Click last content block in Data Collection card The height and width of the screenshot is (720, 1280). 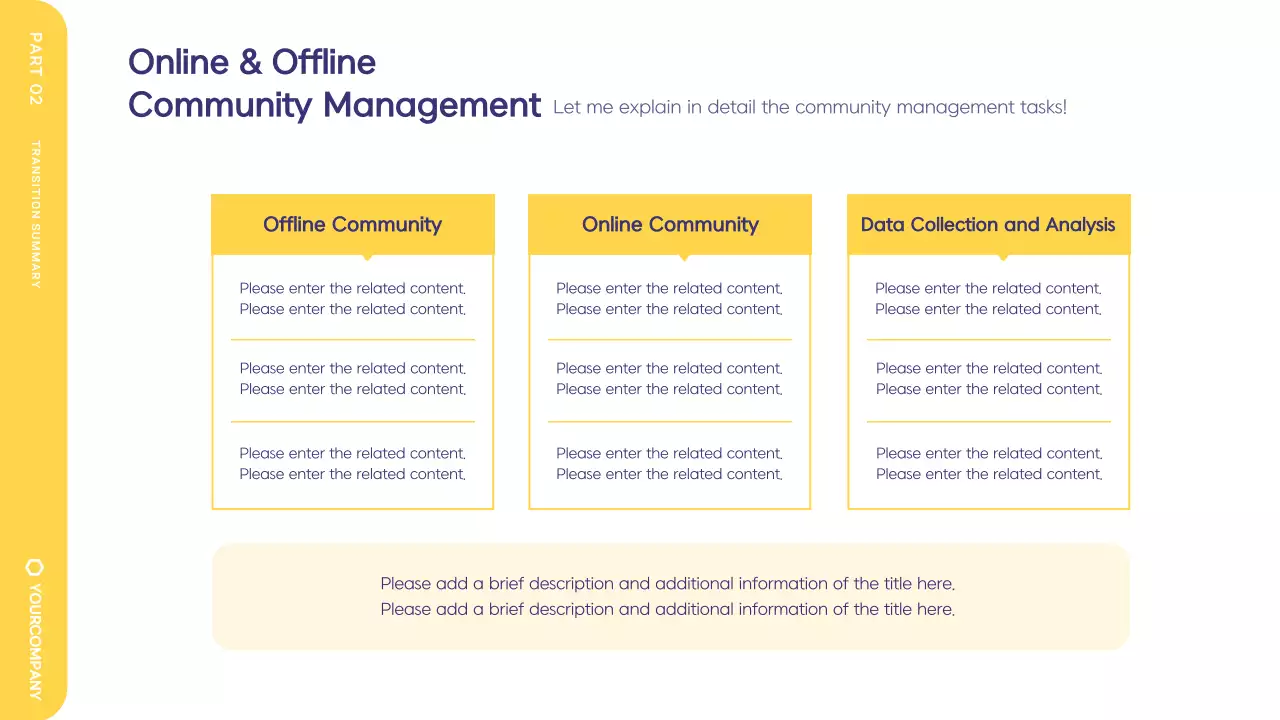point(988,463)
